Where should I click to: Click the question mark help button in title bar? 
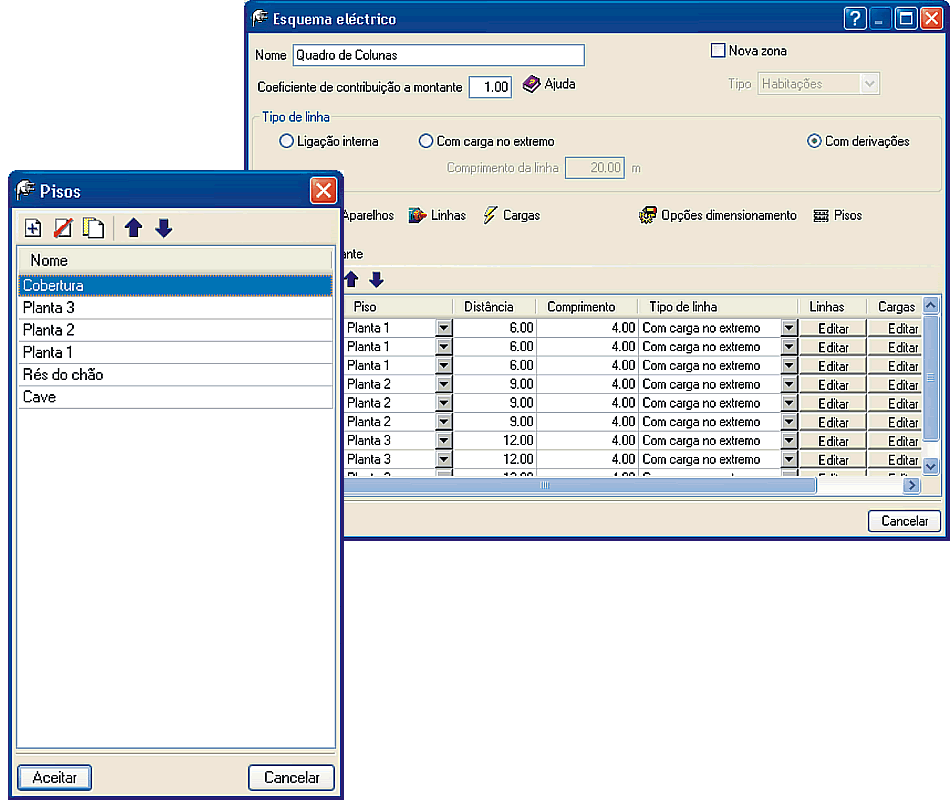click(854, 19)
